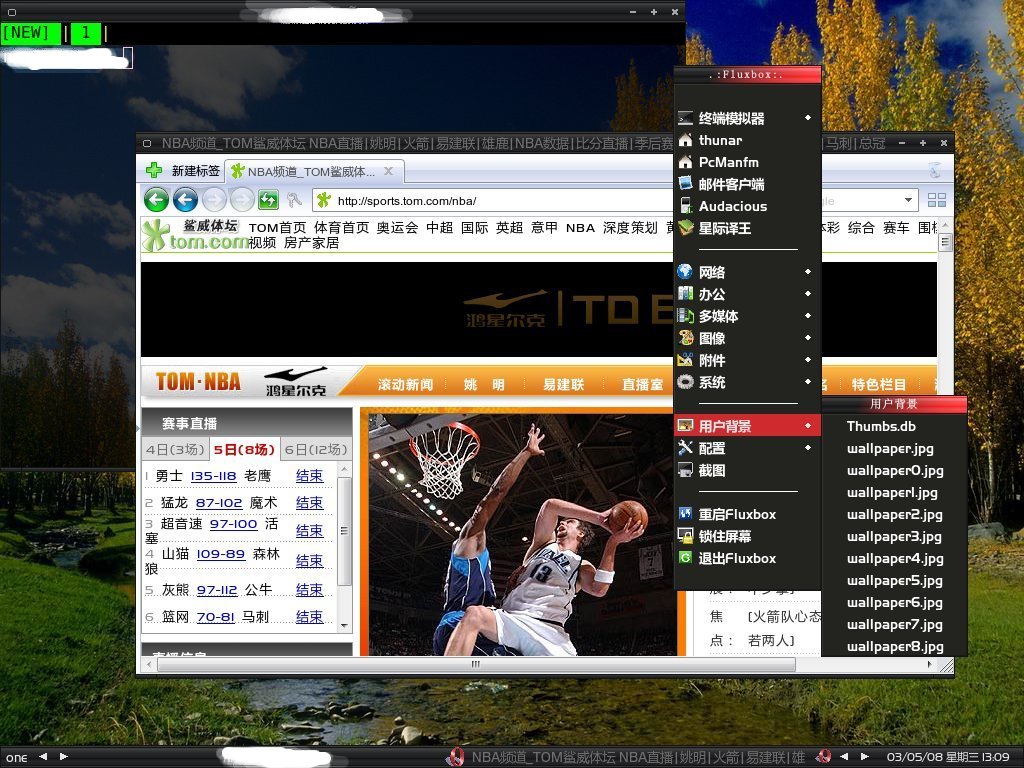Set wallpaper7.jpg as background
The height and width of the screenshot is (768, 1024).
click(x=893, y=624)
